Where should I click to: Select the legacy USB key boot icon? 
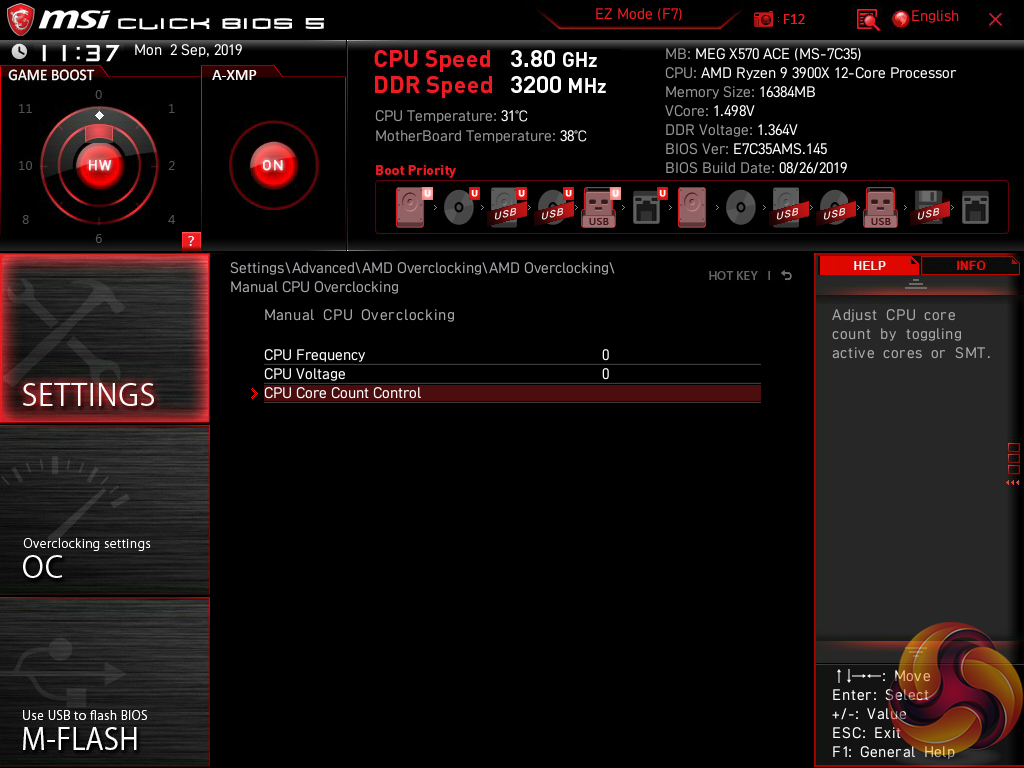pos(881,208)
